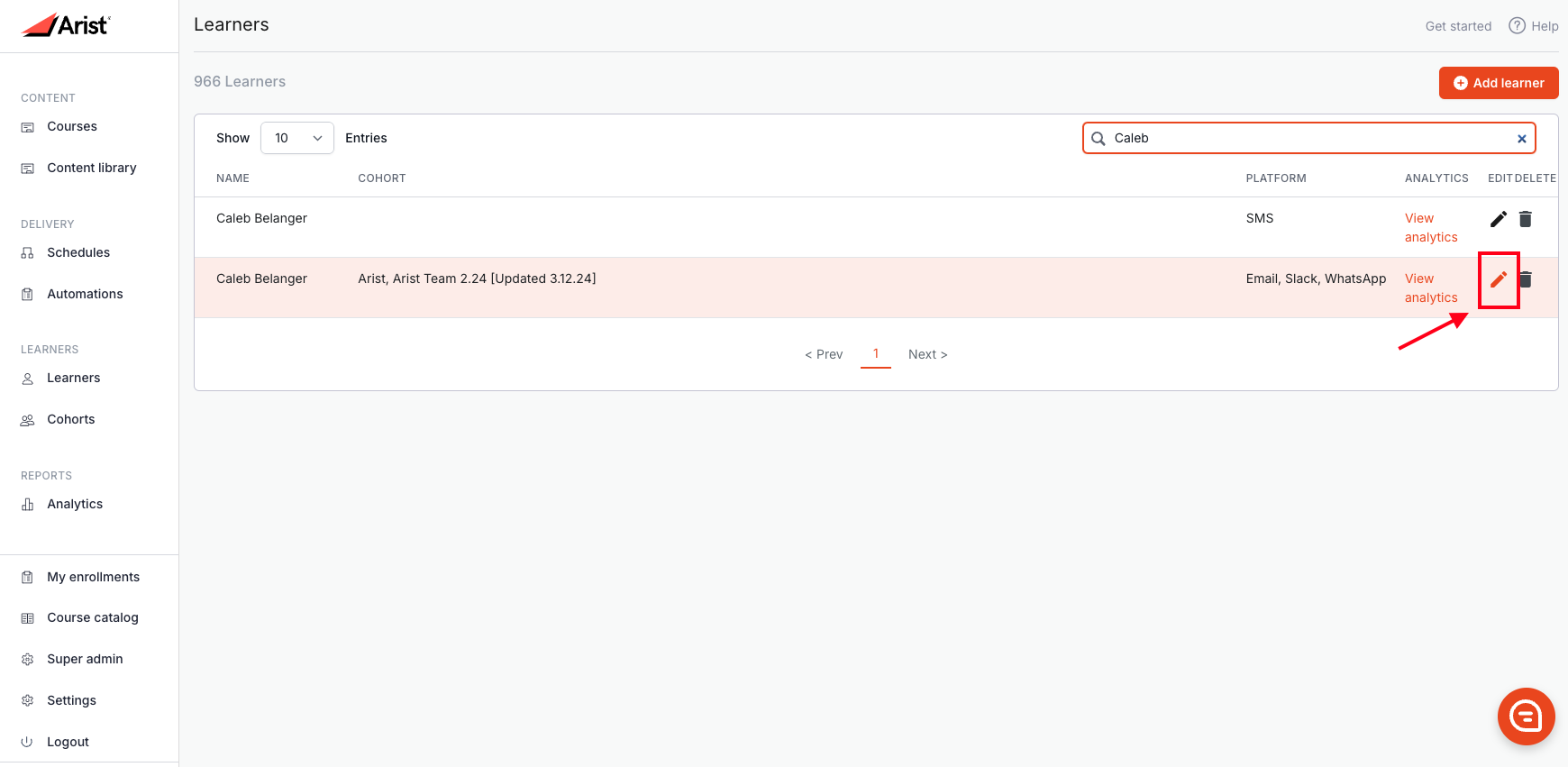Click the Learners person icon
The height and width of the screenshot is (767, 1568).
point(28,379)
